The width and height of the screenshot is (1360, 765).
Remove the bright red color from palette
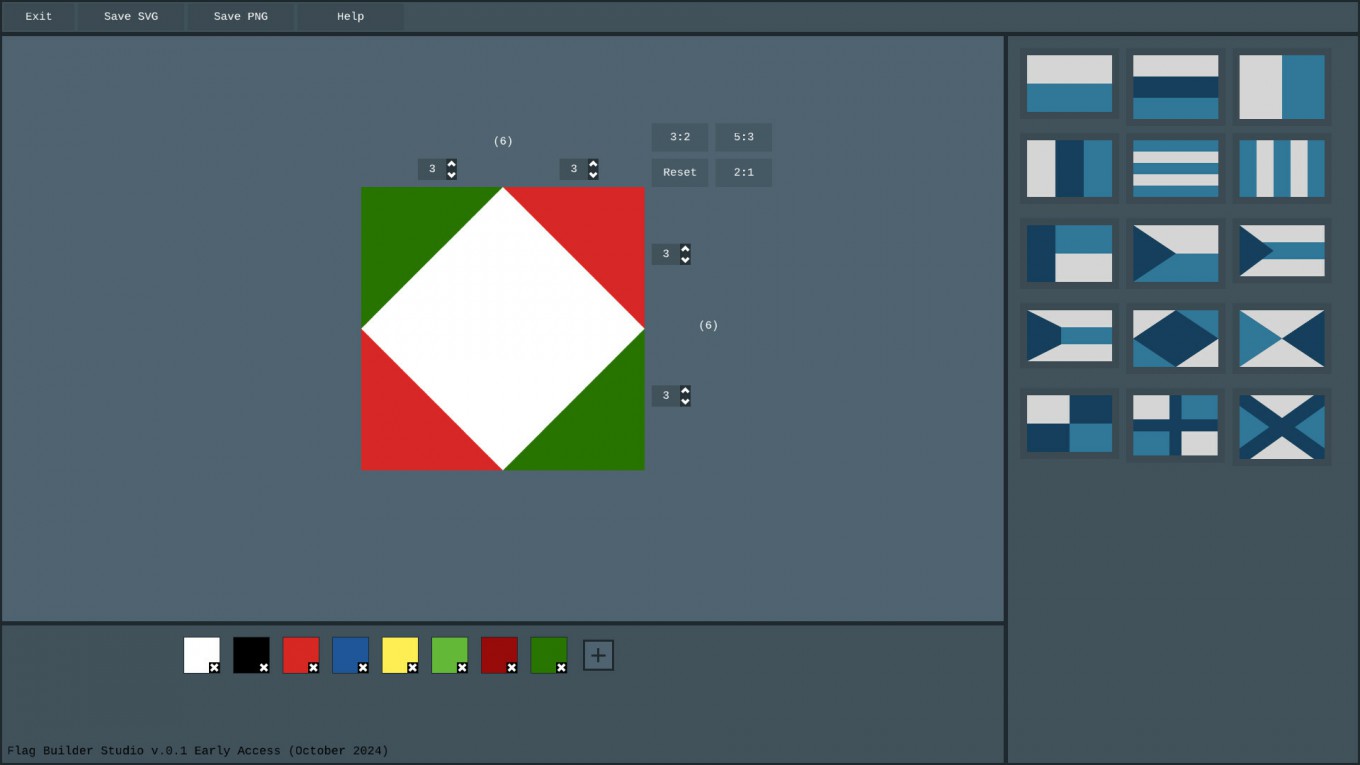[313, 667]
